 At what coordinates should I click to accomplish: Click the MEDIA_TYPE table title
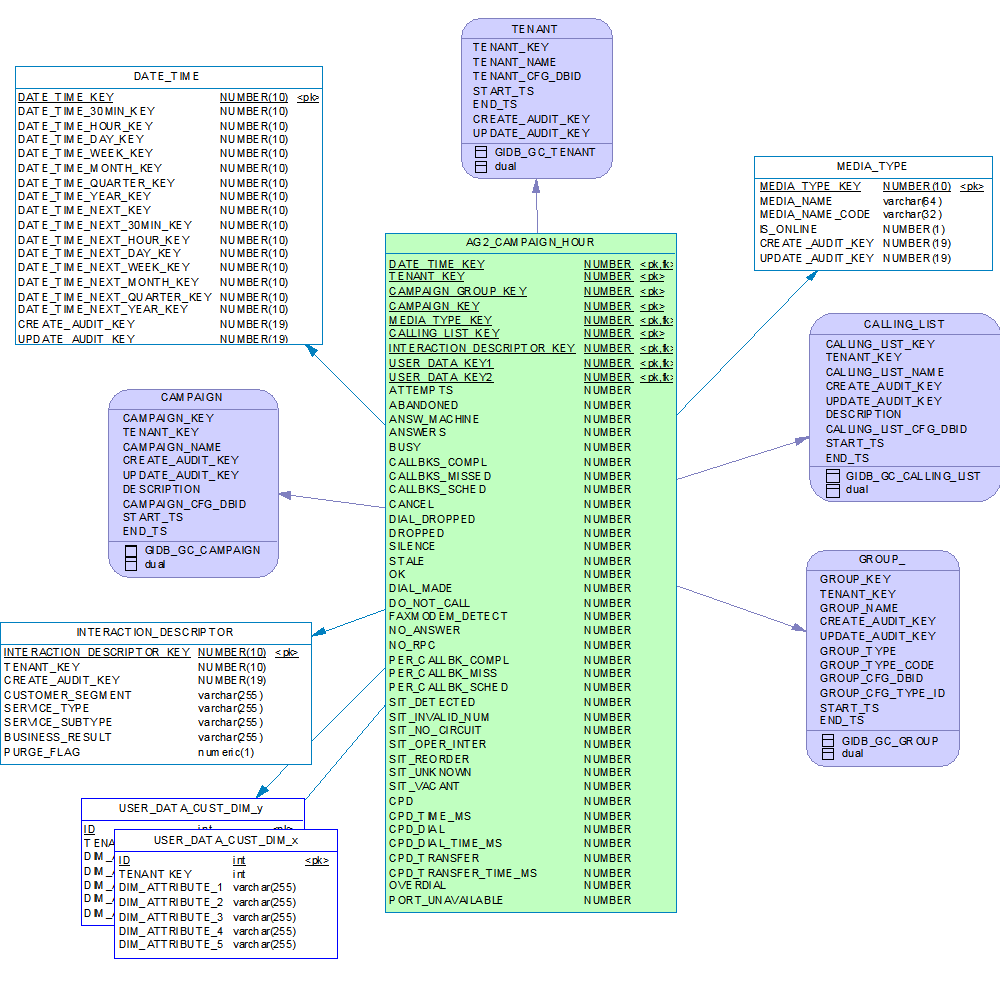pyautogui.click(x=872, y=166)
